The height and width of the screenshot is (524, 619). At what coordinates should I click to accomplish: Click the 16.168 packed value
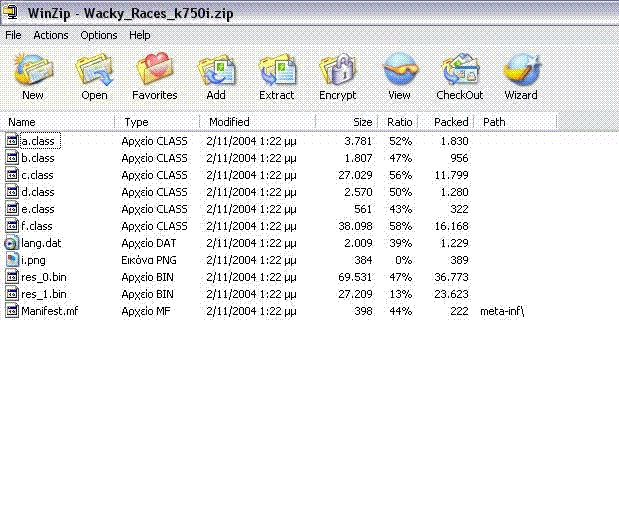point(452,226)
